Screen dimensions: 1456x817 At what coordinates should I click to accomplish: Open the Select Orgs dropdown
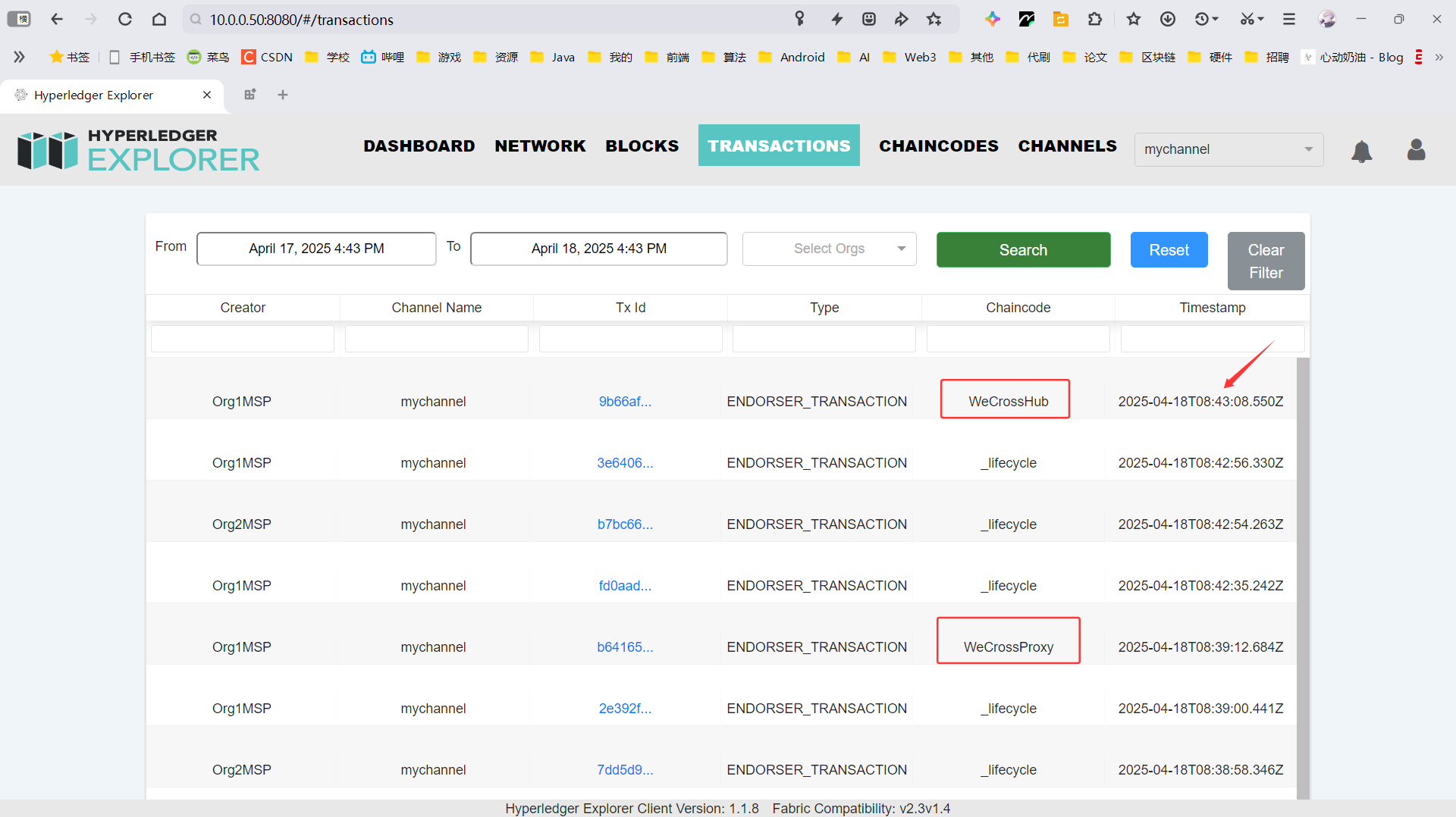pos(829,249)
